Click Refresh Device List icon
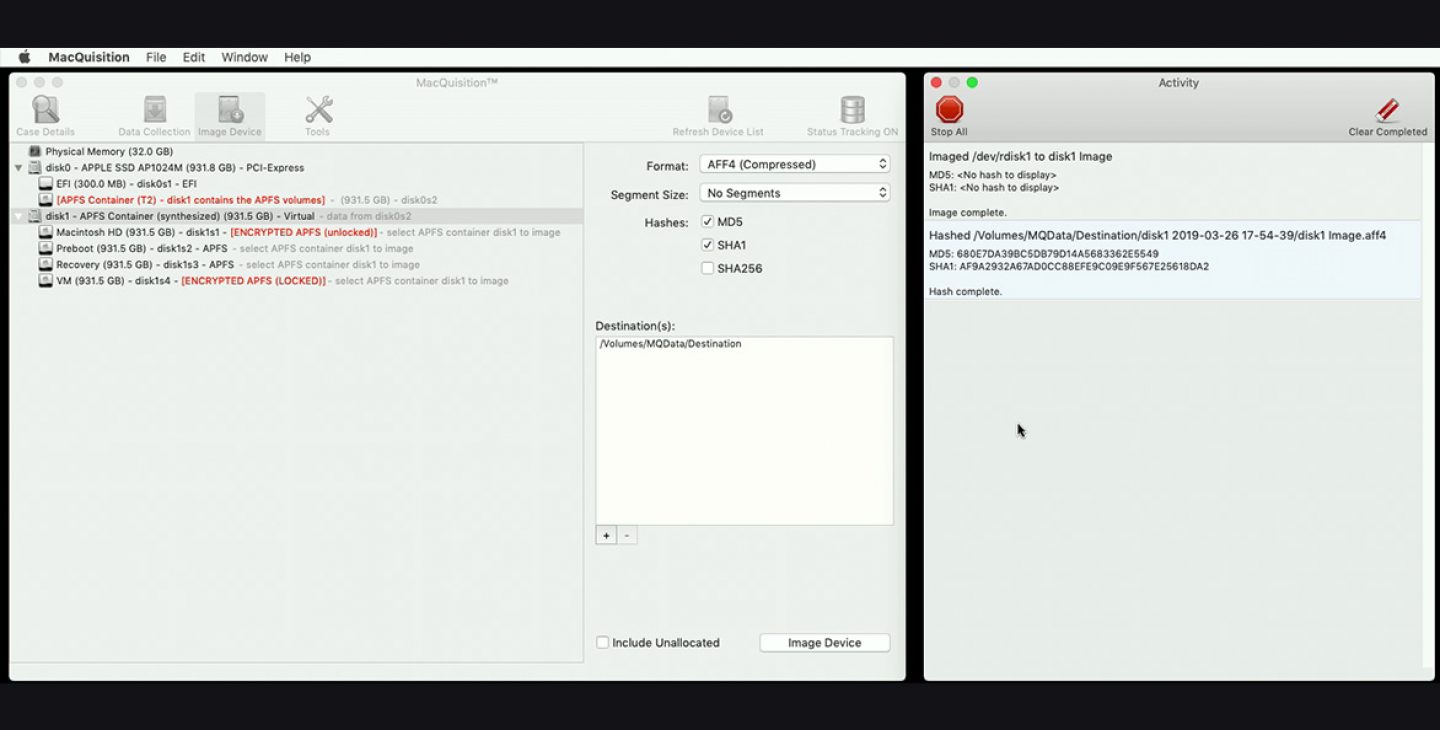 click(x=718, y=116)
